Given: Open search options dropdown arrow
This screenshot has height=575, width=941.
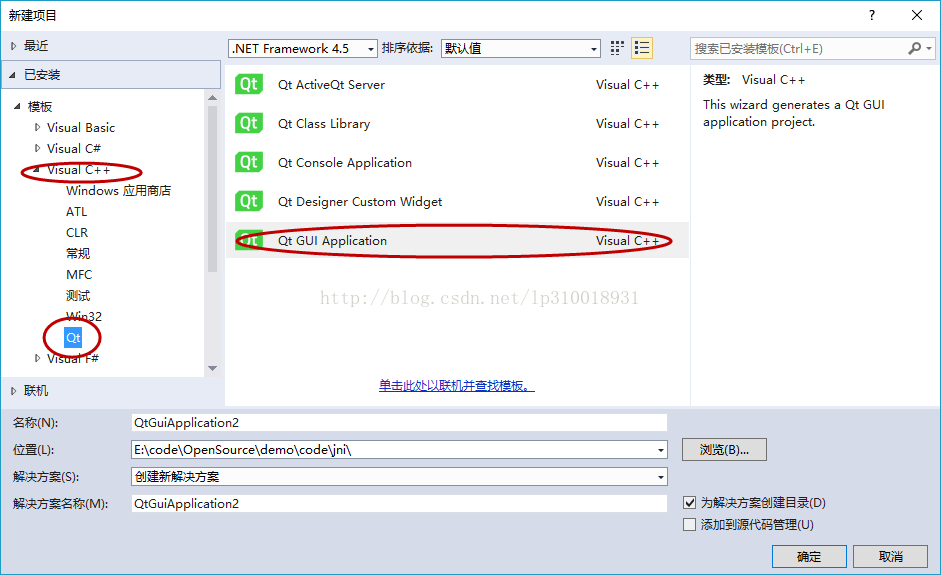Looking at the screenshot, I should [929, 48].
